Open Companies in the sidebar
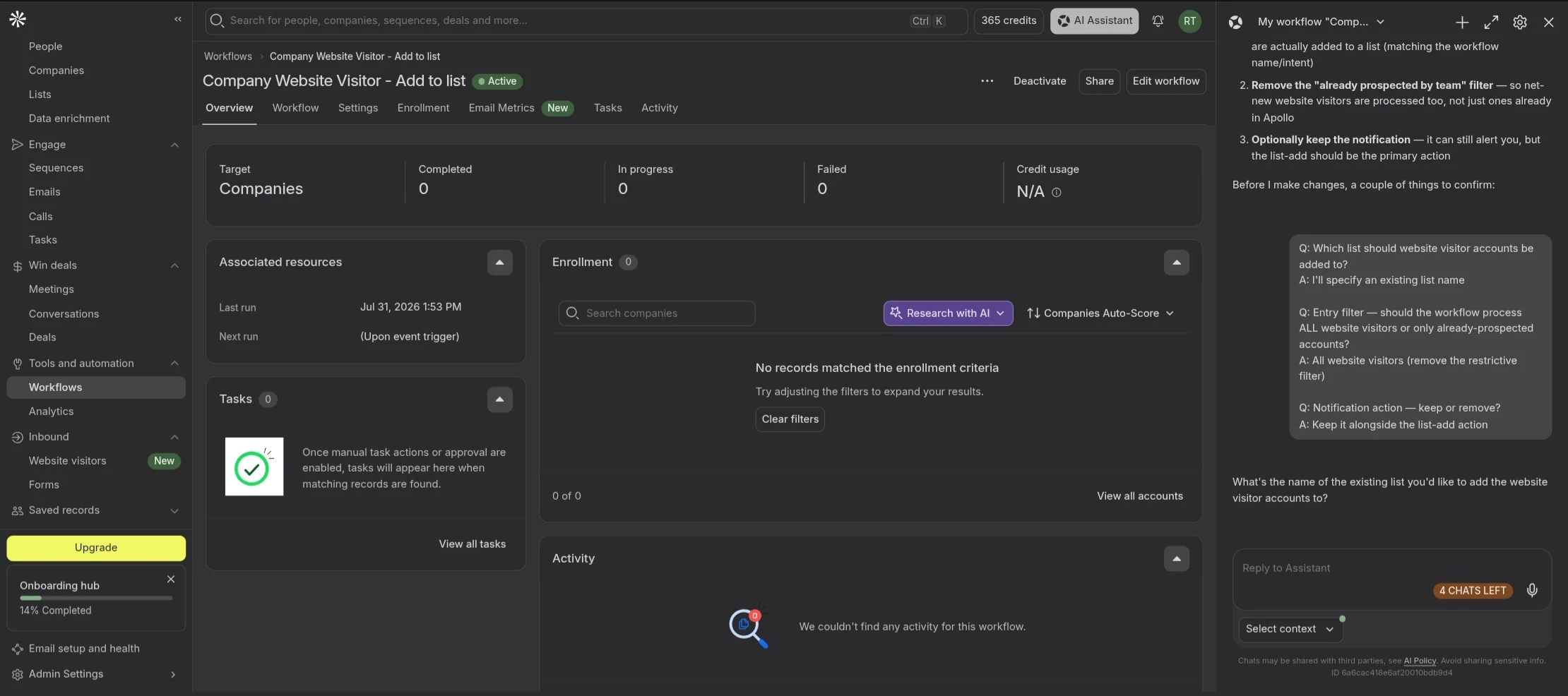1568x696 pixels. 57,71
